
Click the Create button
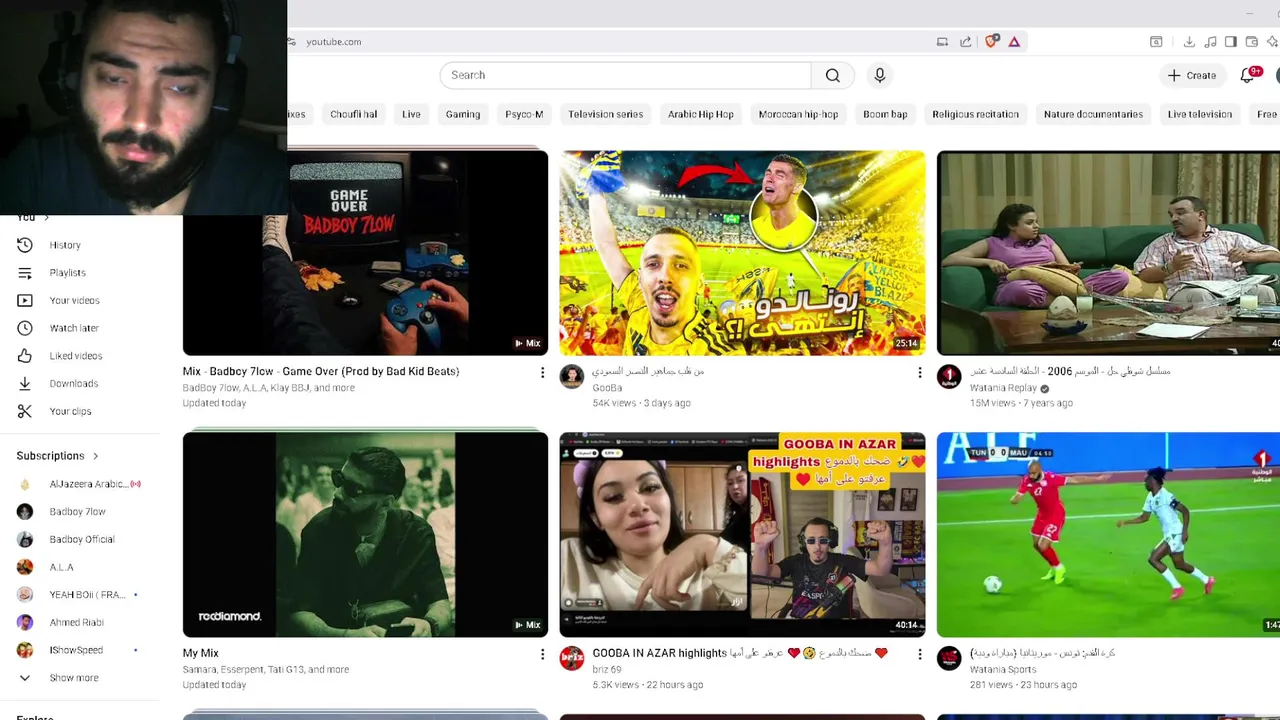pyautogui.click(x=1192, y=75)
